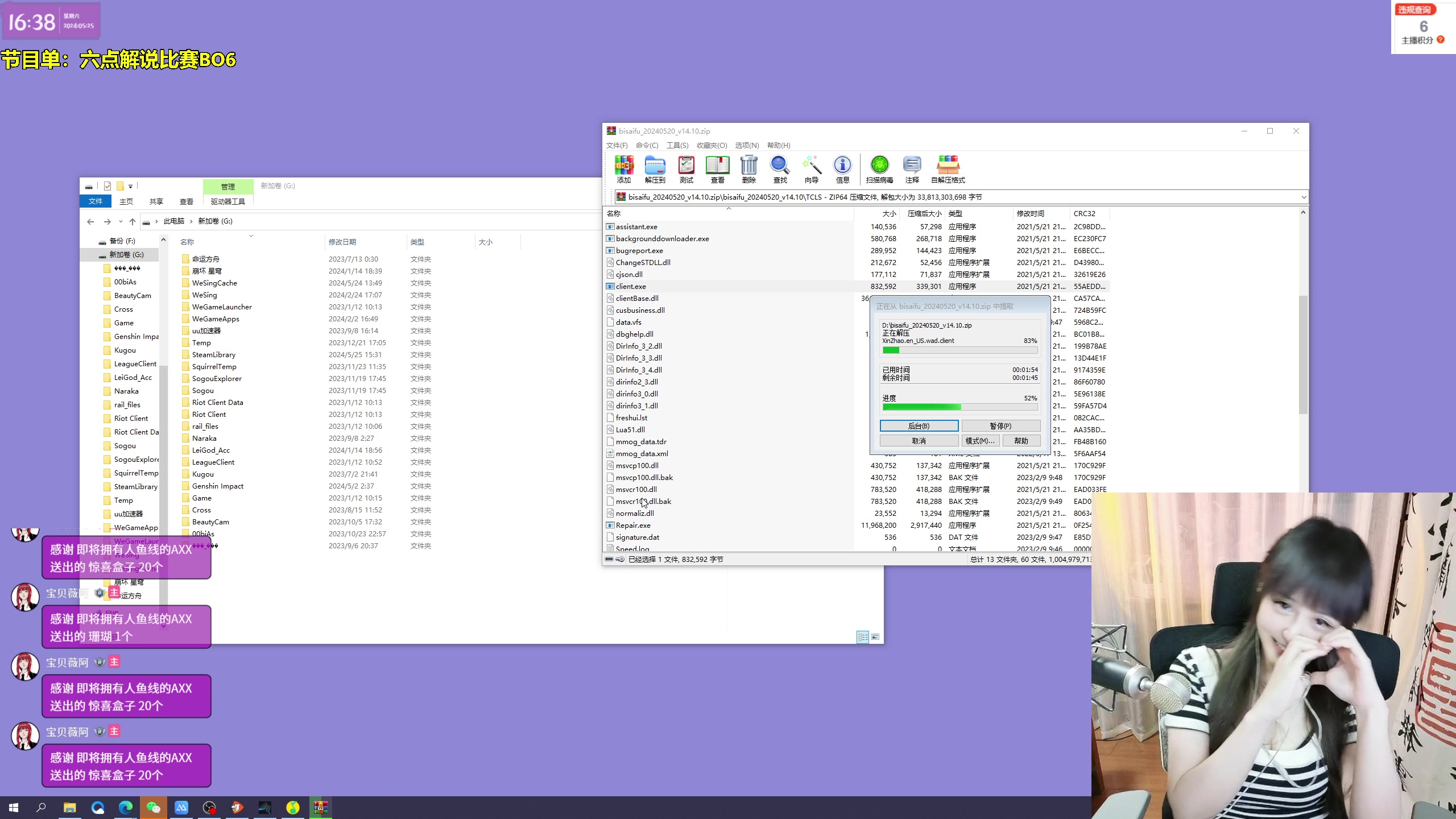Click Explorer back navigation arrow
The width and height of the screenshot is (1456, 819).
(x=90, y=221)
